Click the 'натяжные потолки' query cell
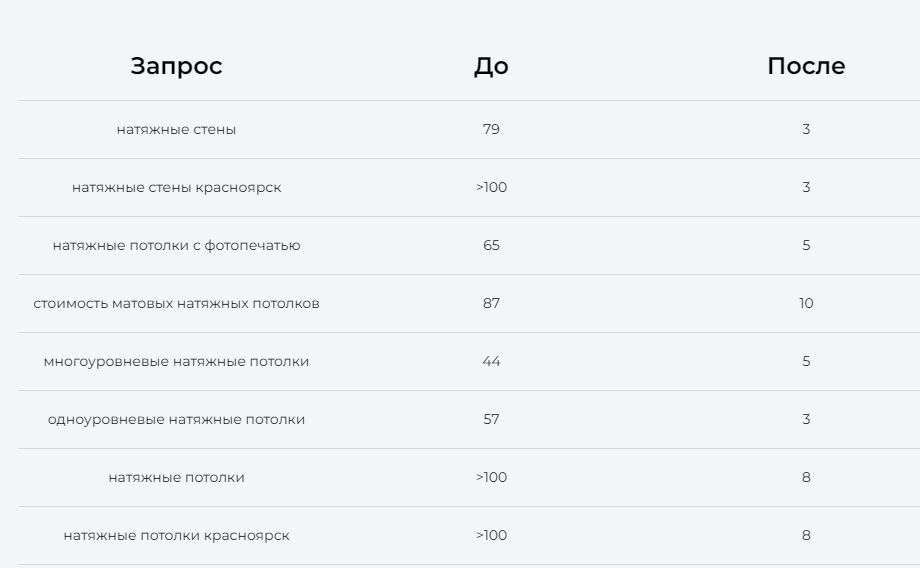The width and height of the screenshot is (920, 568). coord(176,477)
